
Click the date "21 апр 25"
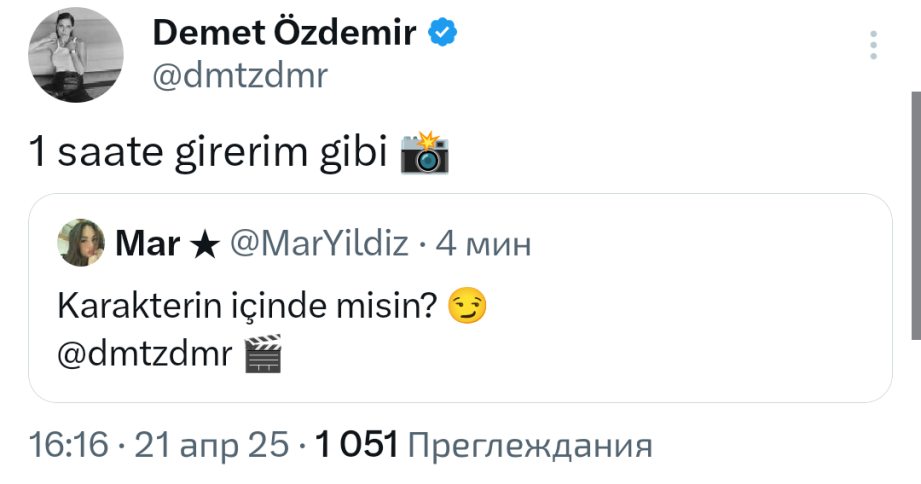click(211, 444)
